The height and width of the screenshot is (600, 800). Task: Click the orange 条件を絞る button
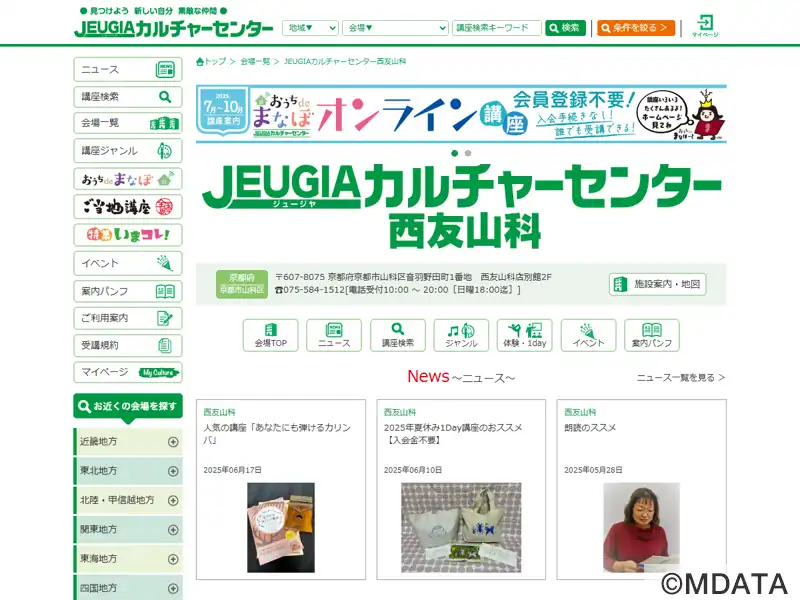click(636, 28)
